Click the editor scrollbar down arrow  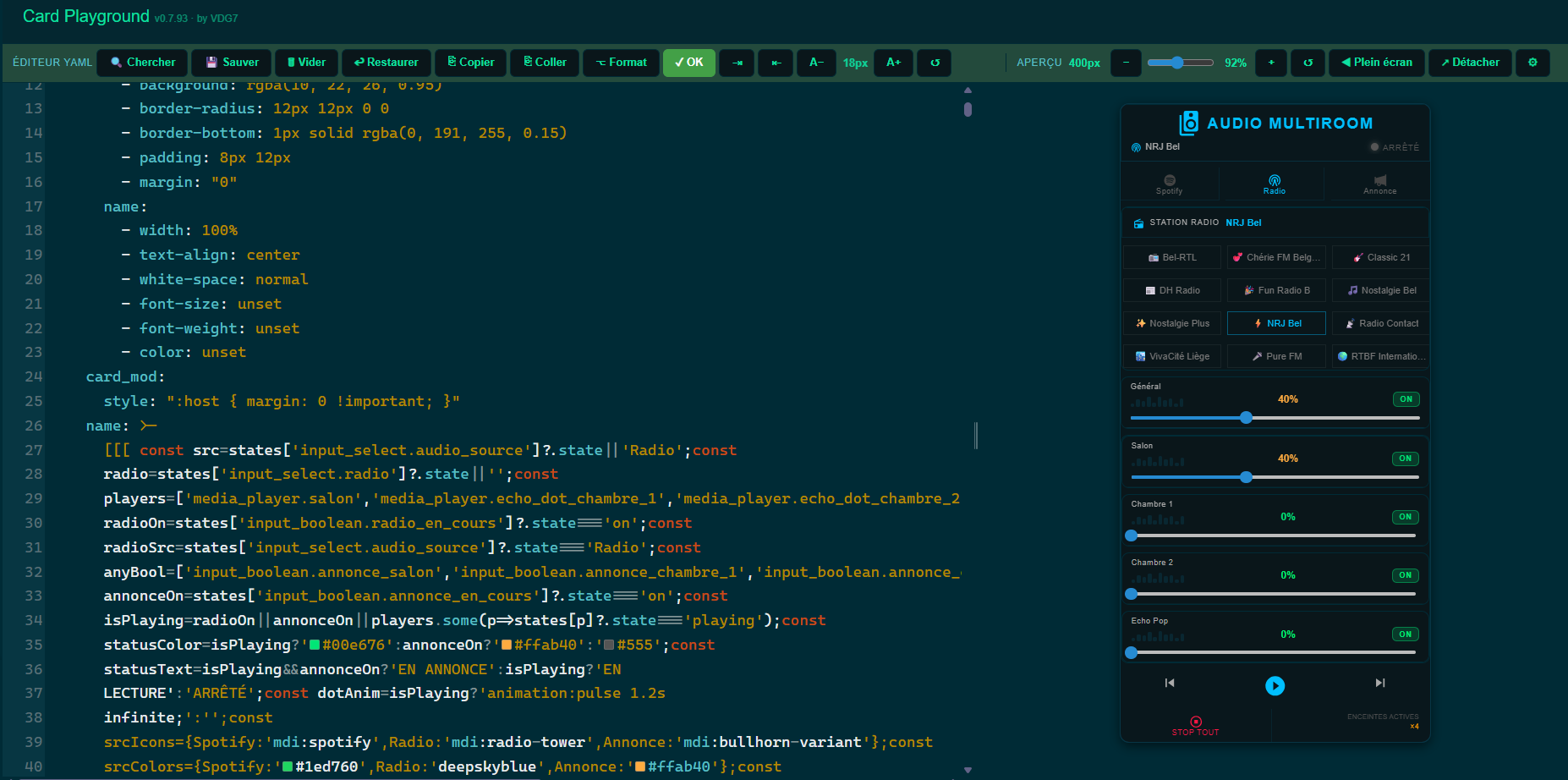[968, 770]
